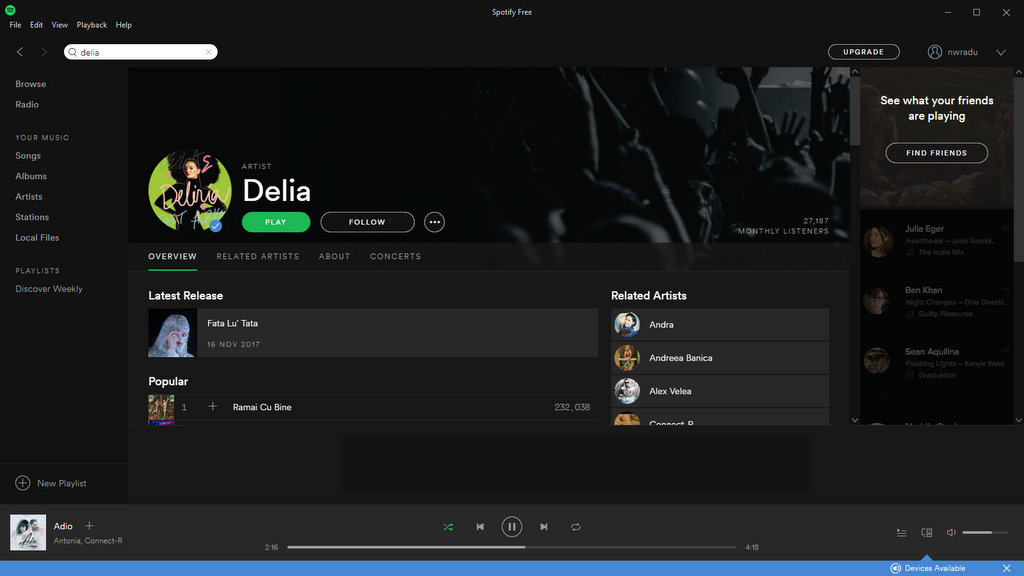Adjust the volume slider
This screenshot has width=1024, height=576.
[x=985, y=533]
